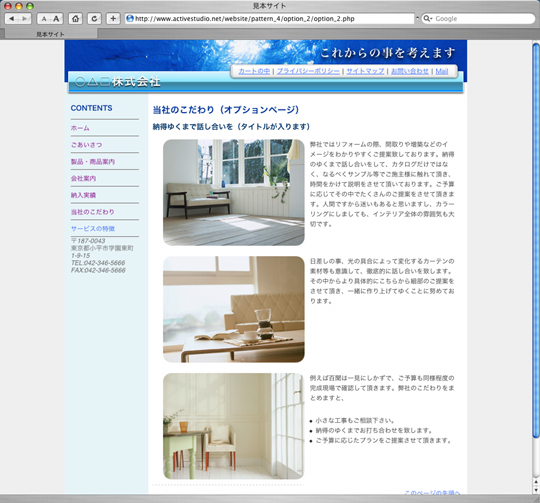Click the FAX:042-346-5666 text
The image size is (540, 503).
(x=98, y=270)
